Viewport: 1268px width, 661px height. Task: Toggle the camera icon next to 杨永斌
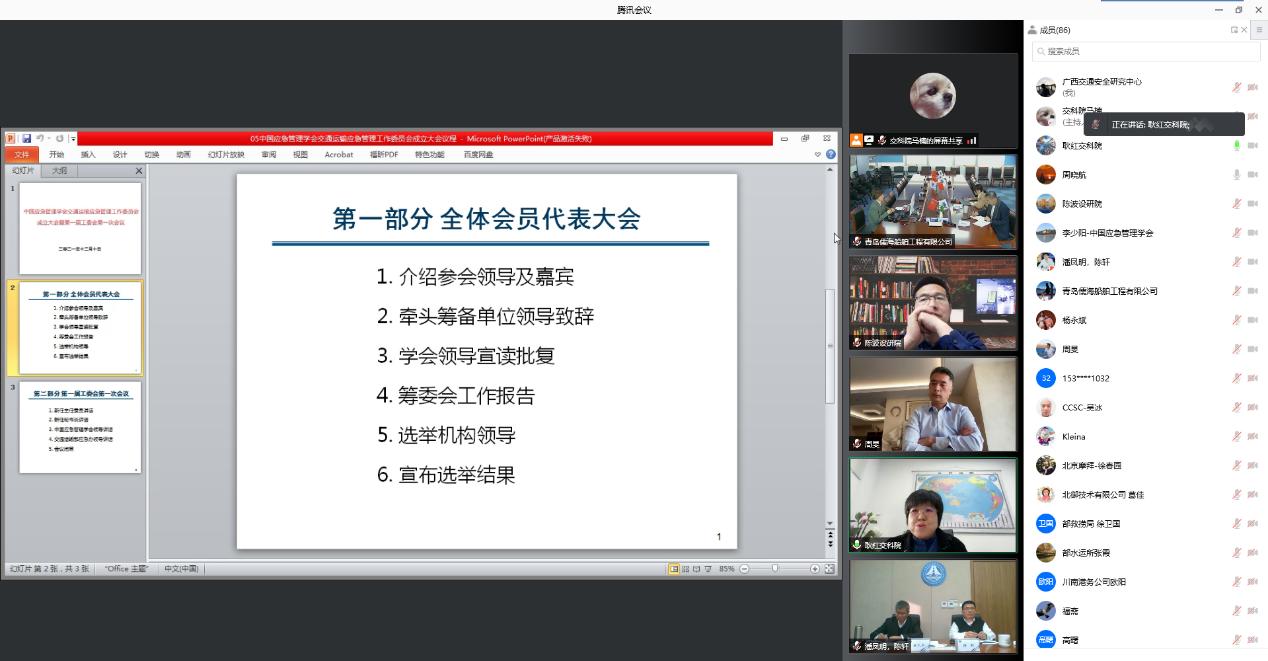[1253, 320]
